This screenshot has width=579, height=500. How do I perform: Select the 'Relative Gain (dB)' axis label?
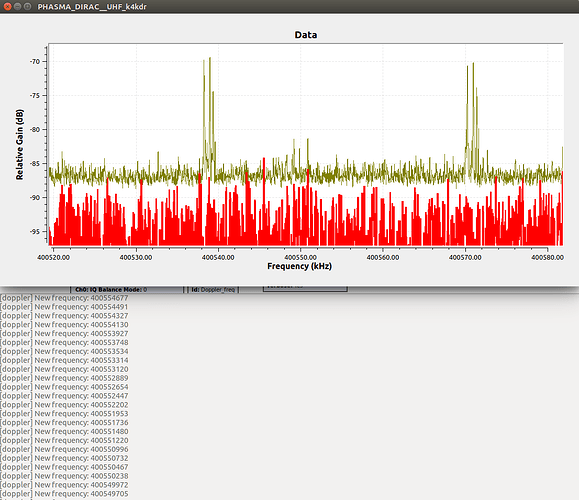pos(20,144)
